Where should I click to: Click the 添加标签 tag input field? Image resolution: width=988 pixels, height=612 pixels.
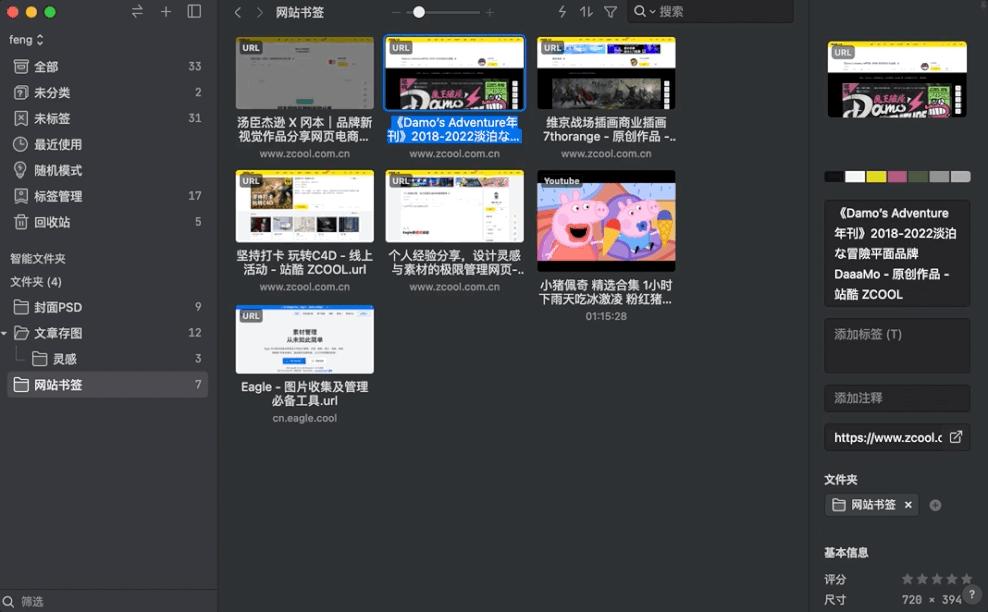[896, 345]
